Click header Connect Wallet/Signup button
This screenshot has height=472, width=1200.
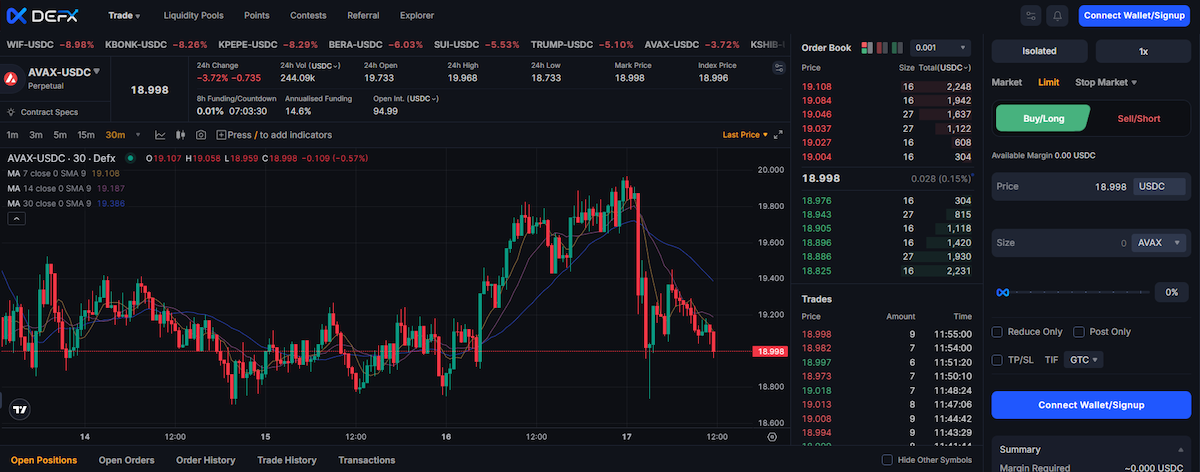[1135, 16]
